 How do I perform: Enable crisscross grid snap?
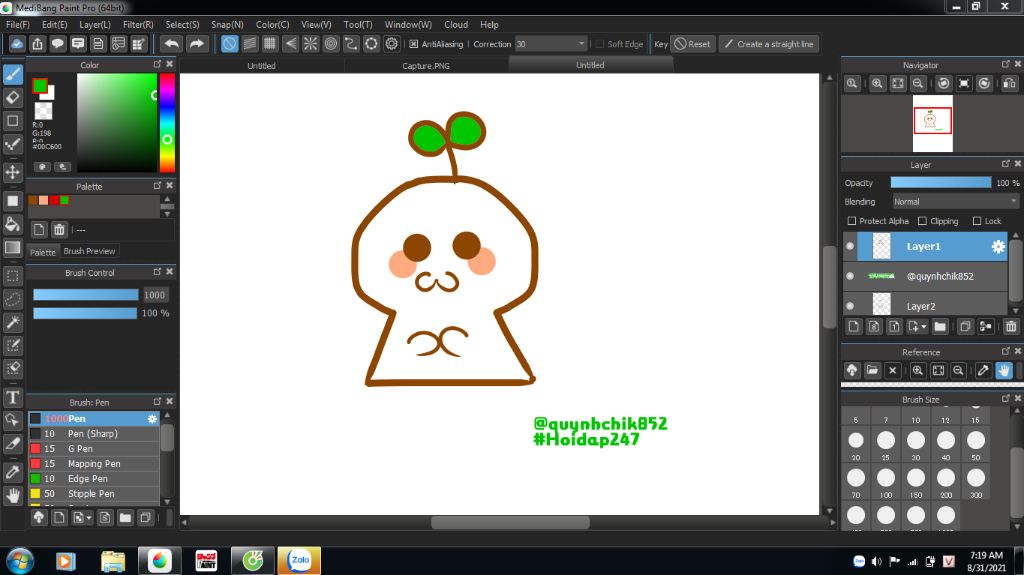point(270,44)
